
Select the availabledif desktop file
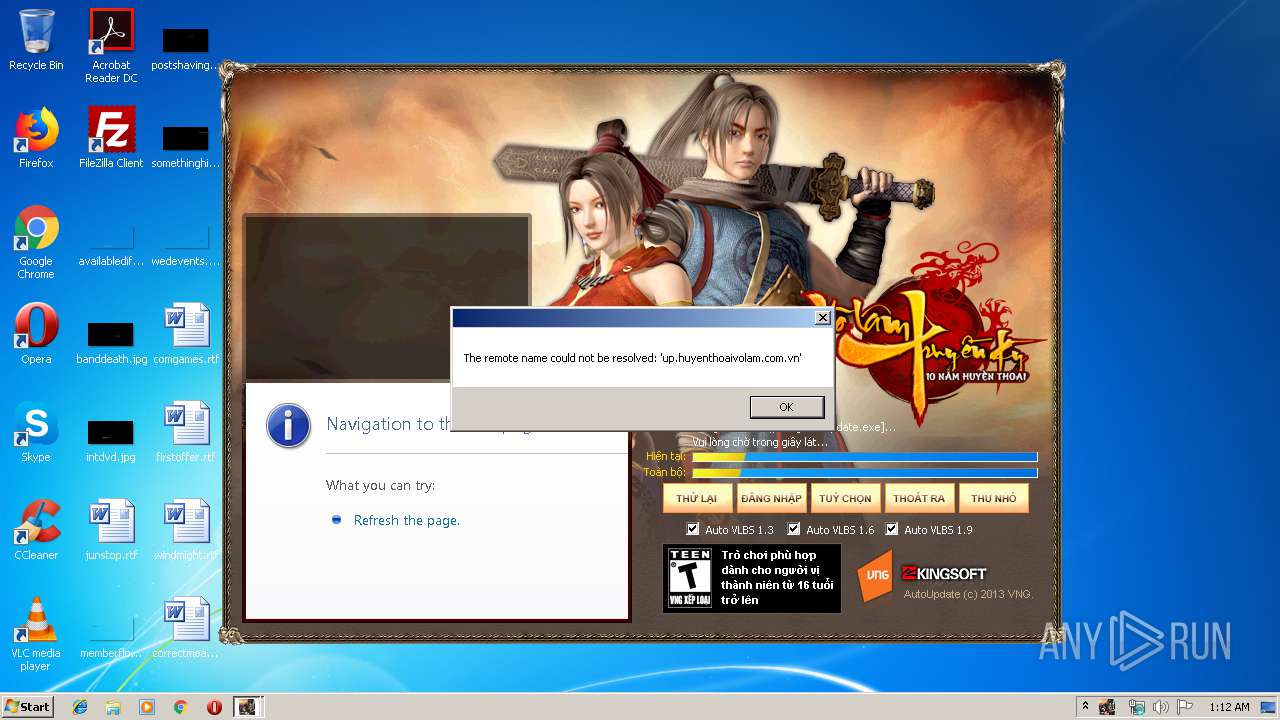[x=111, y=246]
